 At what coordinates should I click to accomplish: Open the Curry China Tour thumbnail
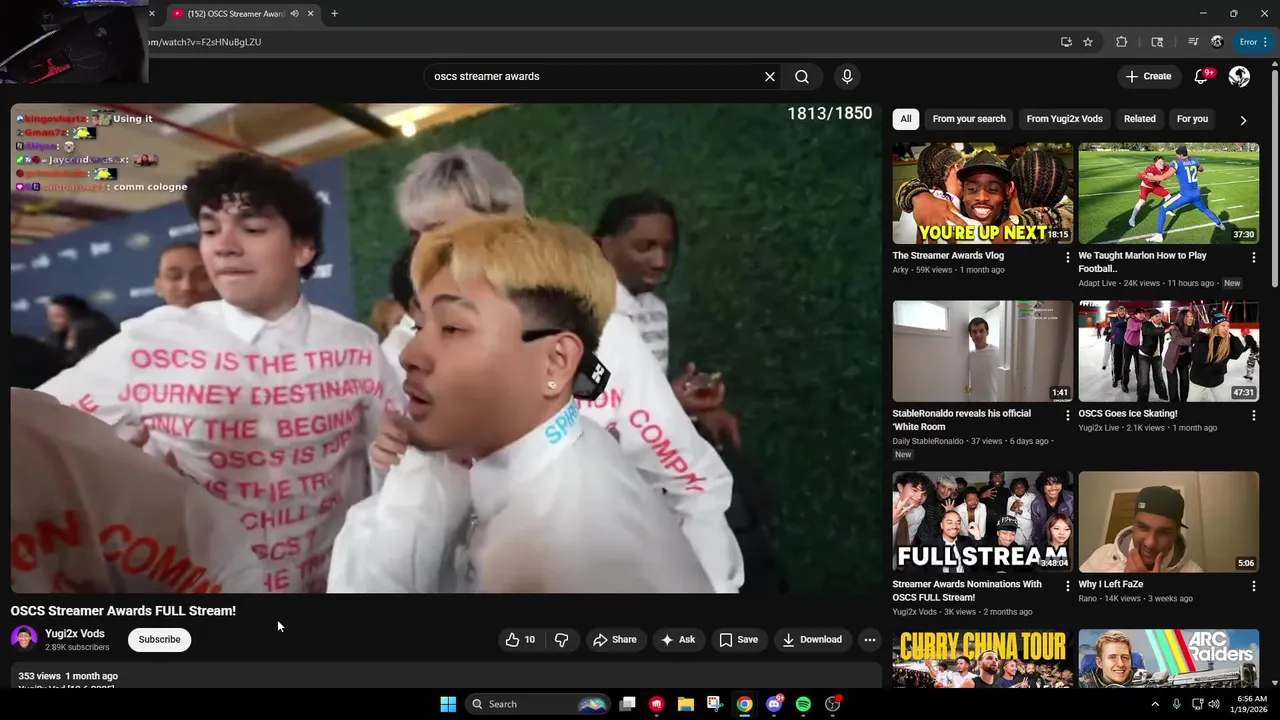point(983,658)
